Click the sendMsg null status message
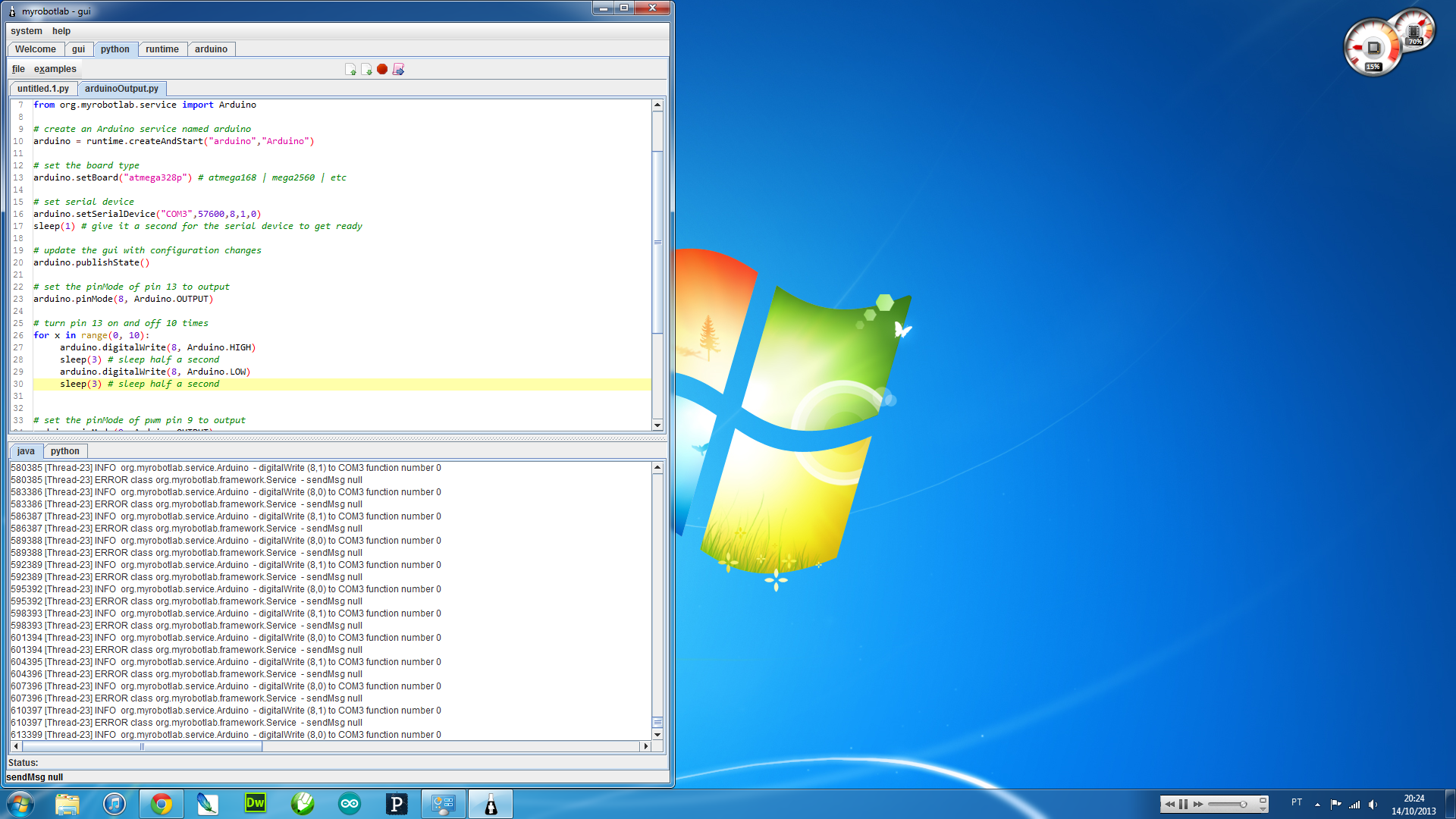Image resolution: width=1456 pixels, height=819 pixels. point(35,777)
